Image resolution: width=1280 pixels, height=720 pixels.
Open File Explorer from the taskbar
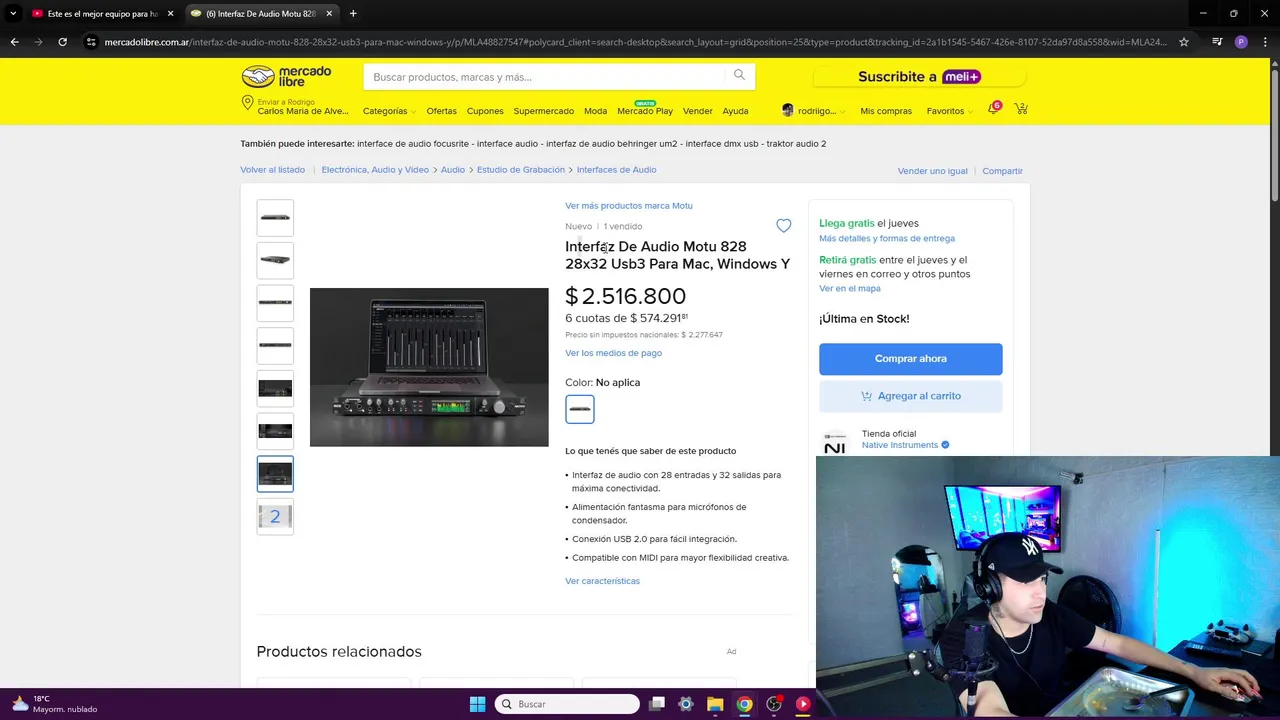(715, 704)
